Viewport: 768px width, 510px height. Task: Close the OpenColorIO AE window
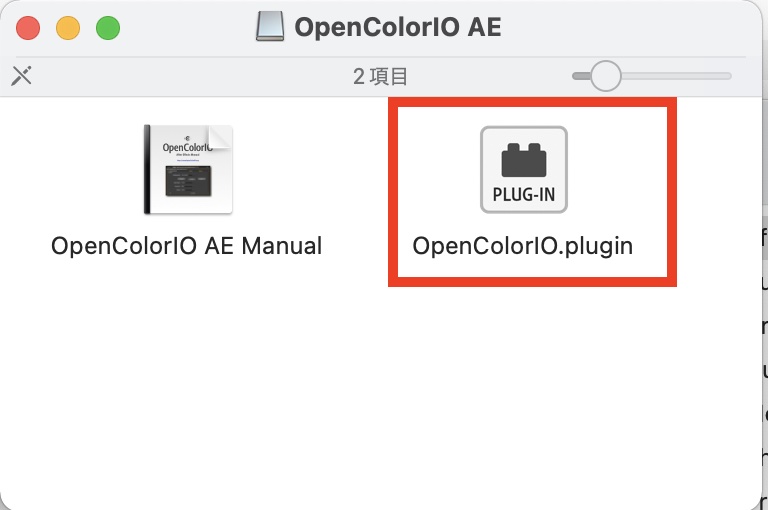[28, 28]
